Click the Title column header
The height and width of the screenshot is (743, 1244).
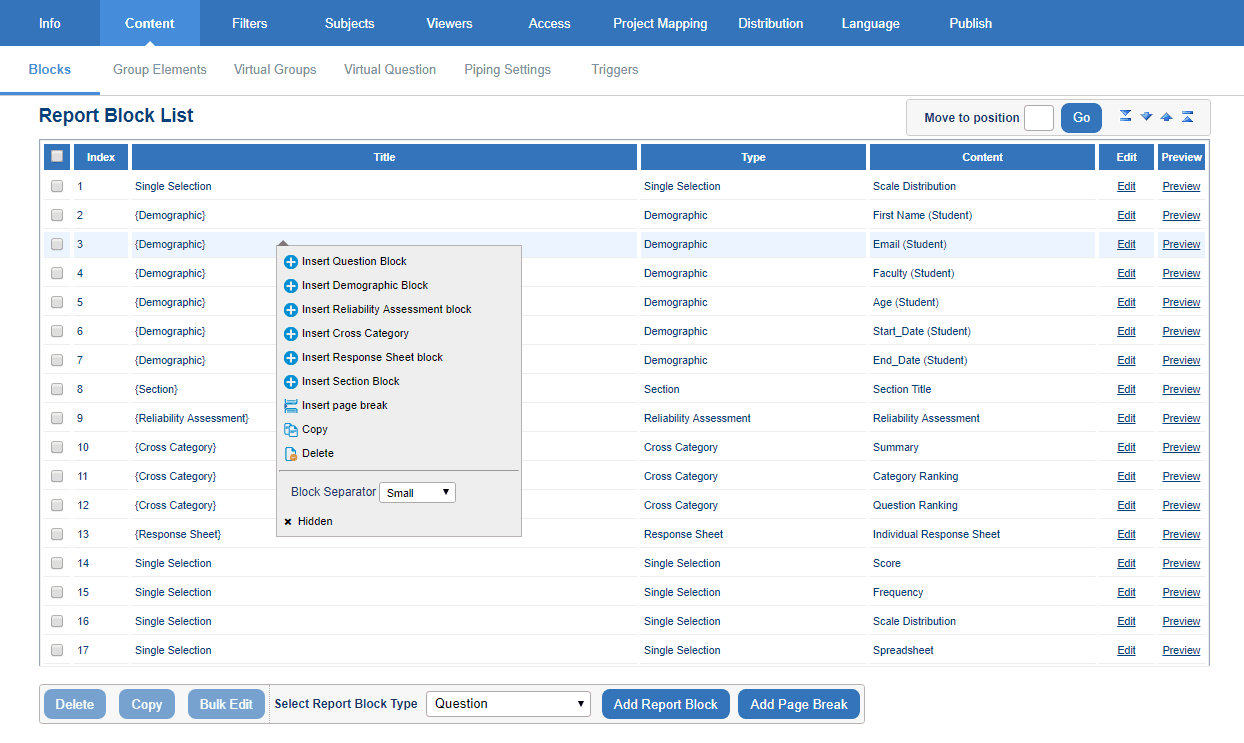tap(384, 157)
